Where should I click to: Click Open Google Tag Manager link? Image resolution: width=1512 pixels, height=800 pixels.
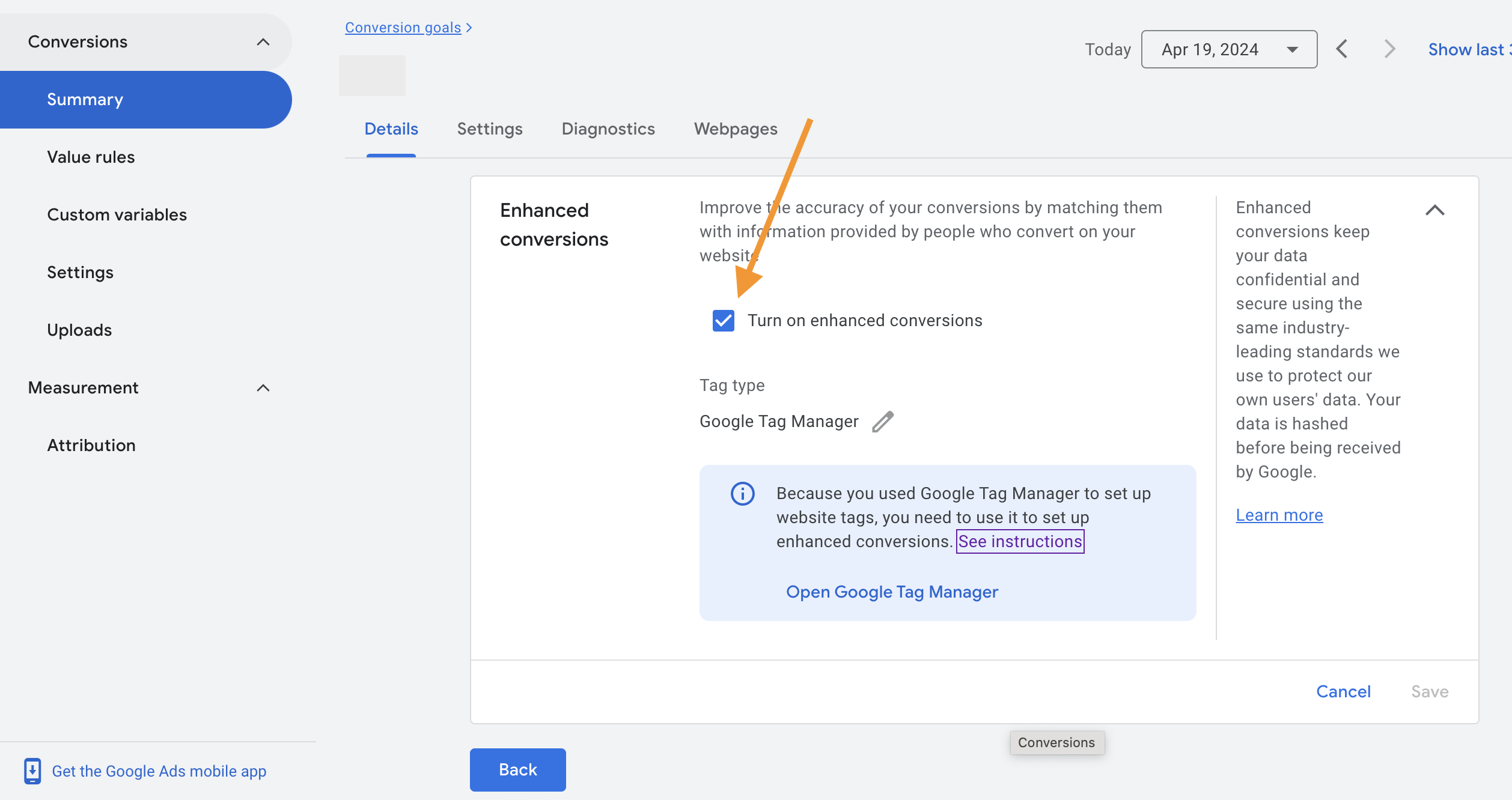click(892, 592)
